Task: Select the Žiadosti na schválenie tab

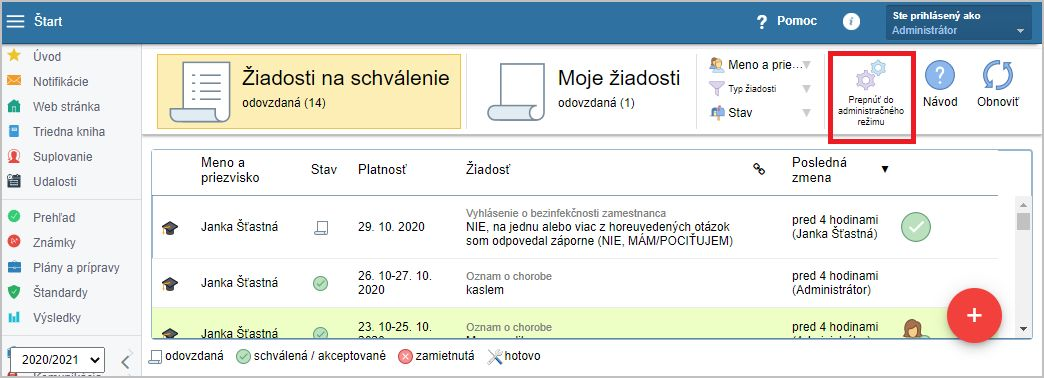Action: coord(309,91)
